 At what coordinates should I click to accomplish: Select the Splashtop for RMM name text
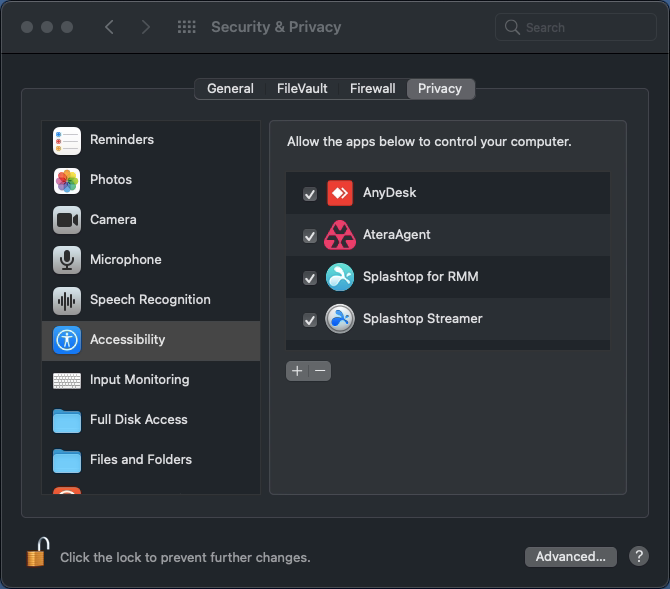point(420,277)
